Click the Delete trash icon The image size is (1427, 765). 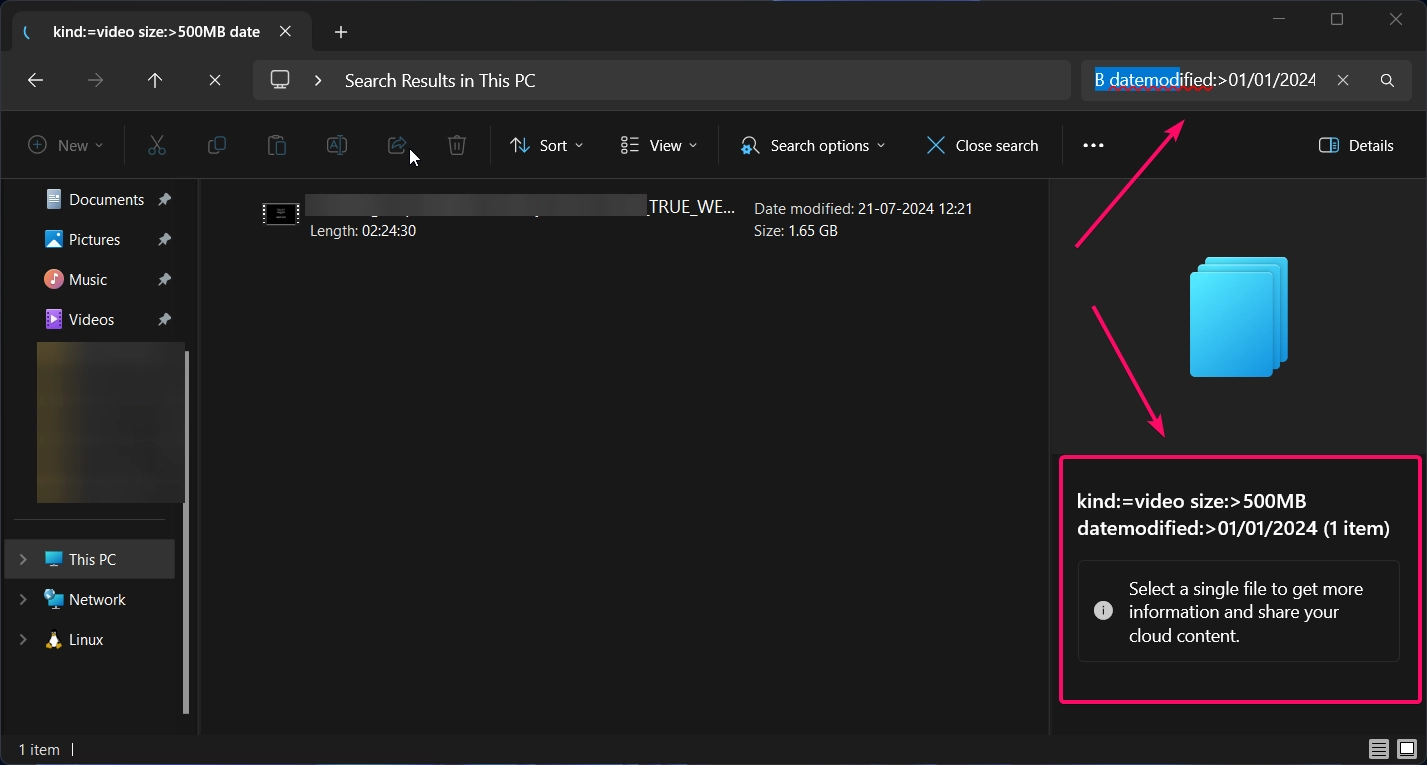pyautogui.click(x=457, y=146)
